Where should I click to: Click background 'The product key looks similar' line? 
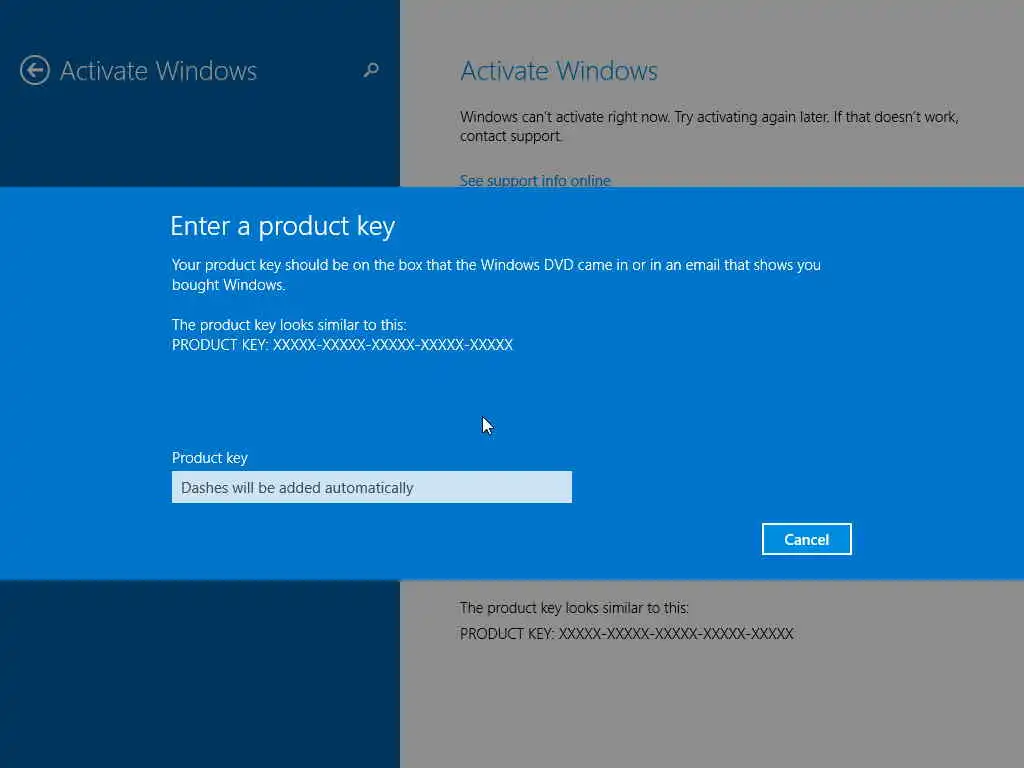(x=574, y=608)
